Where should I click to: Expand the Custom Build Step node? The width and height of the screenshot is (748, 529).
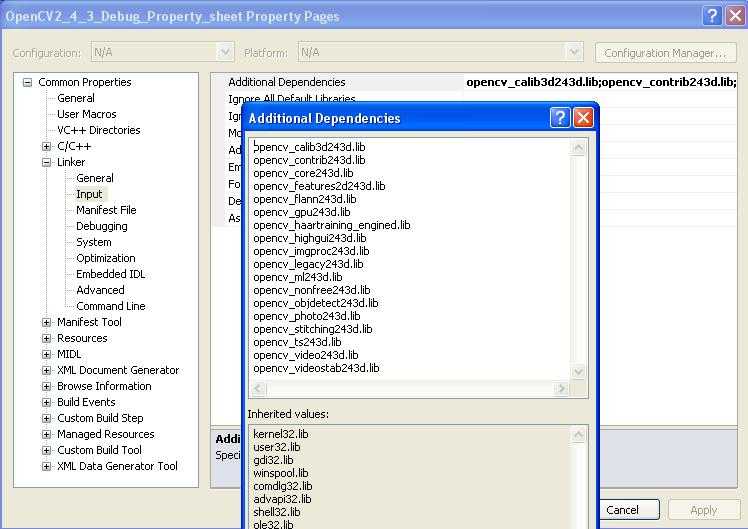click(46, 418)
